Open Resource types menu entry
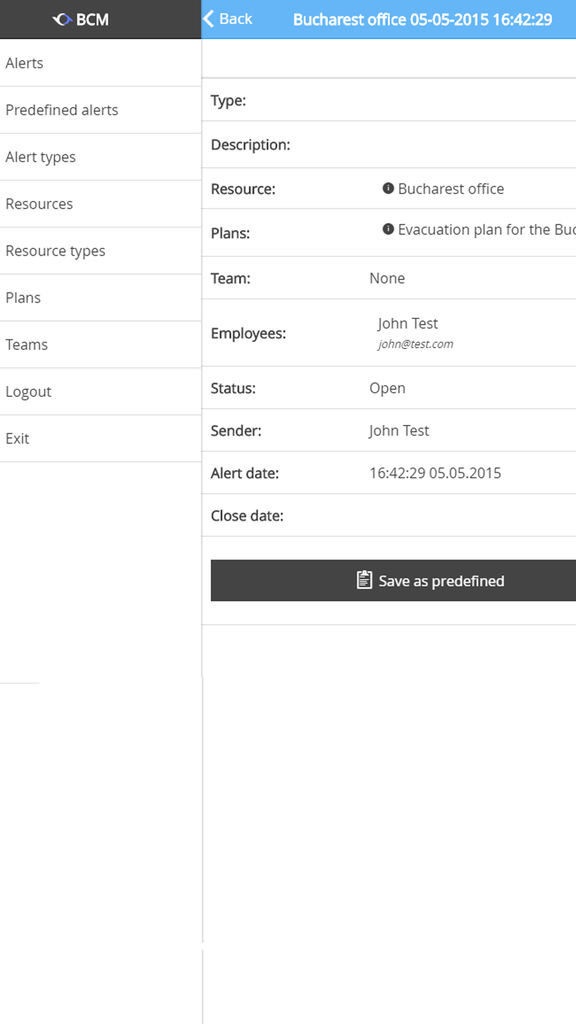This screenshot has width=576, height=1024. tap(101, 251)
